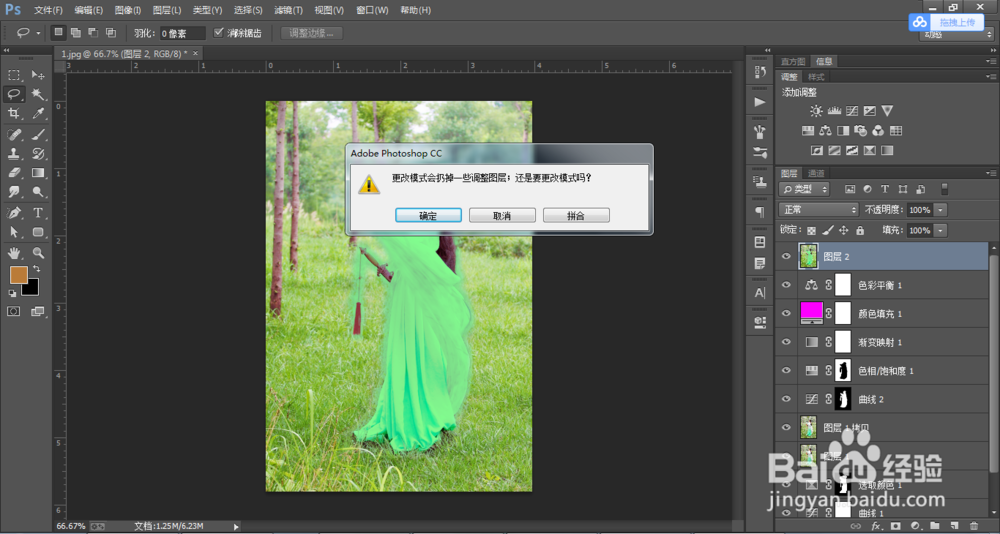The image size is (1000, 534).
Task: Click the foreground color swatch
Action: pos(18,275)
